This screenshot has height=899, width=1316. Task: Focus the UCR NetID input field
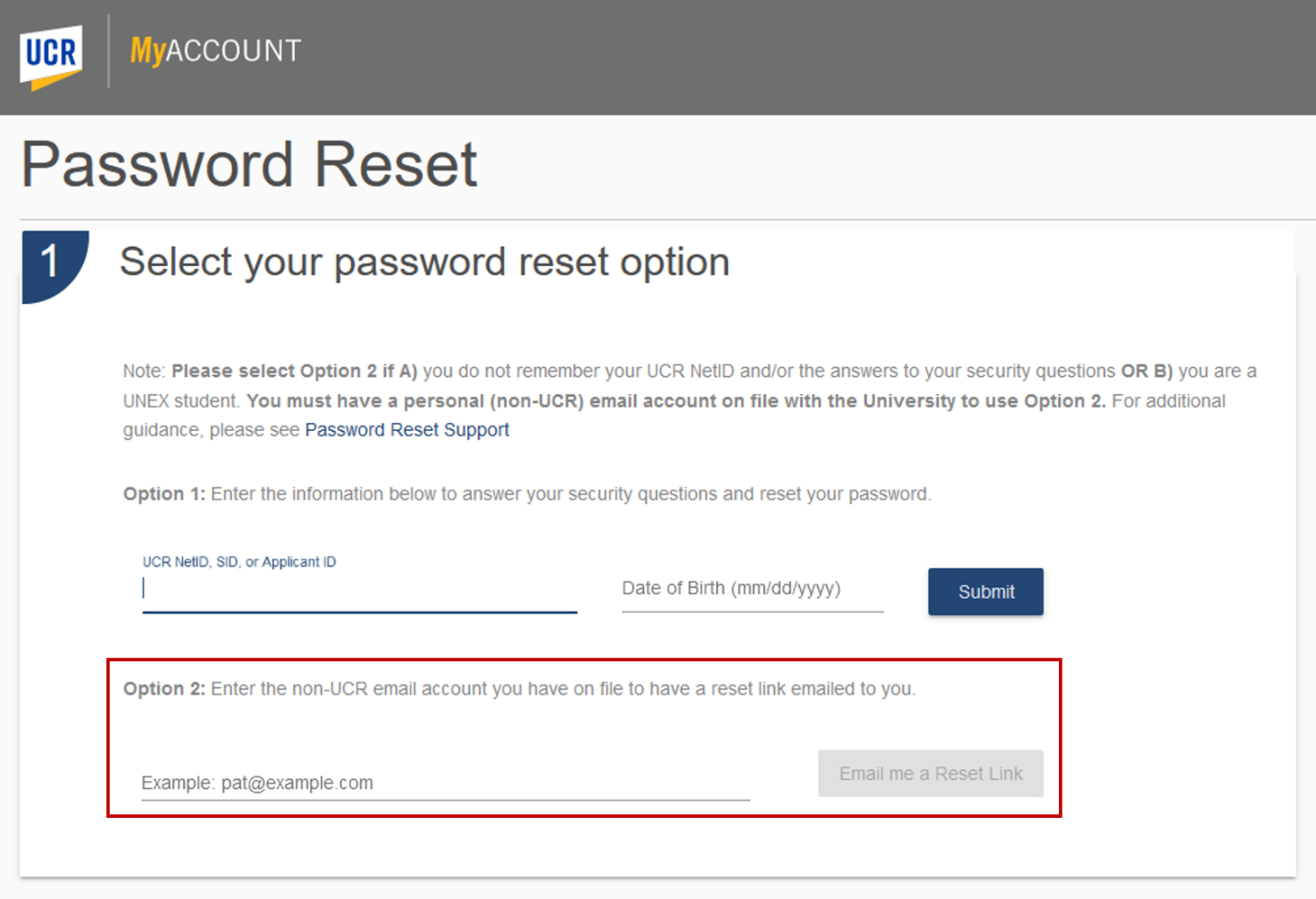[x=359, y=590]
